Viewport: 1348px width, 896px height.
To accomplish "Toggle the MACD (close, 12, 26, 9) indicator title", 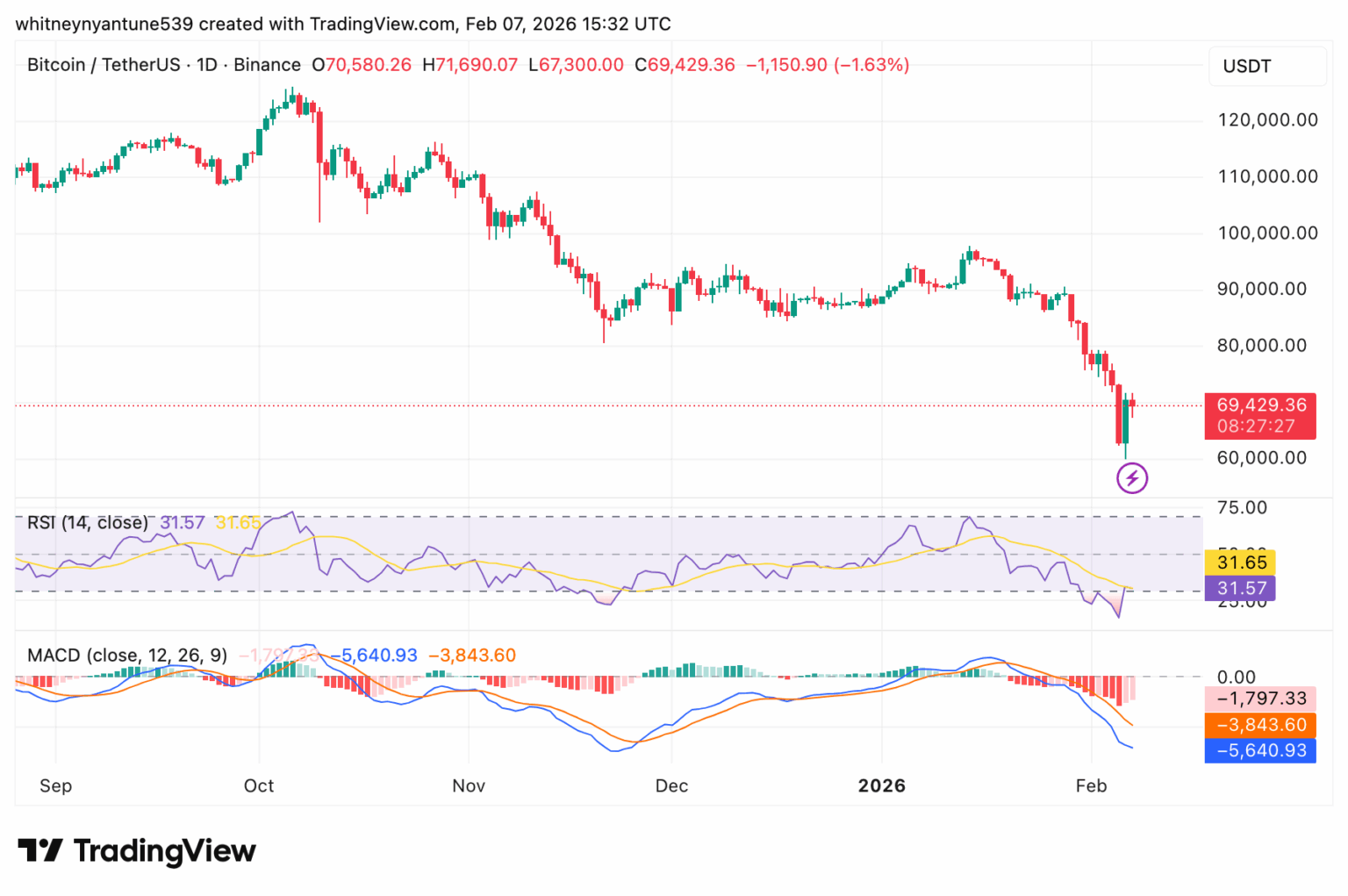I will point(127,656).
